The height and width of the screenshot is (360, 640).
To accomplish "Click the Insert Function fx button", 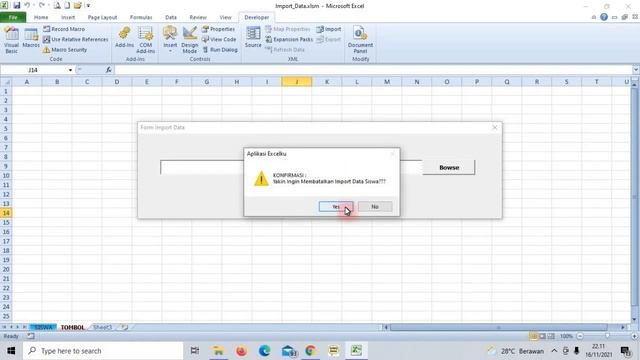I will click(x=109, y=70).
